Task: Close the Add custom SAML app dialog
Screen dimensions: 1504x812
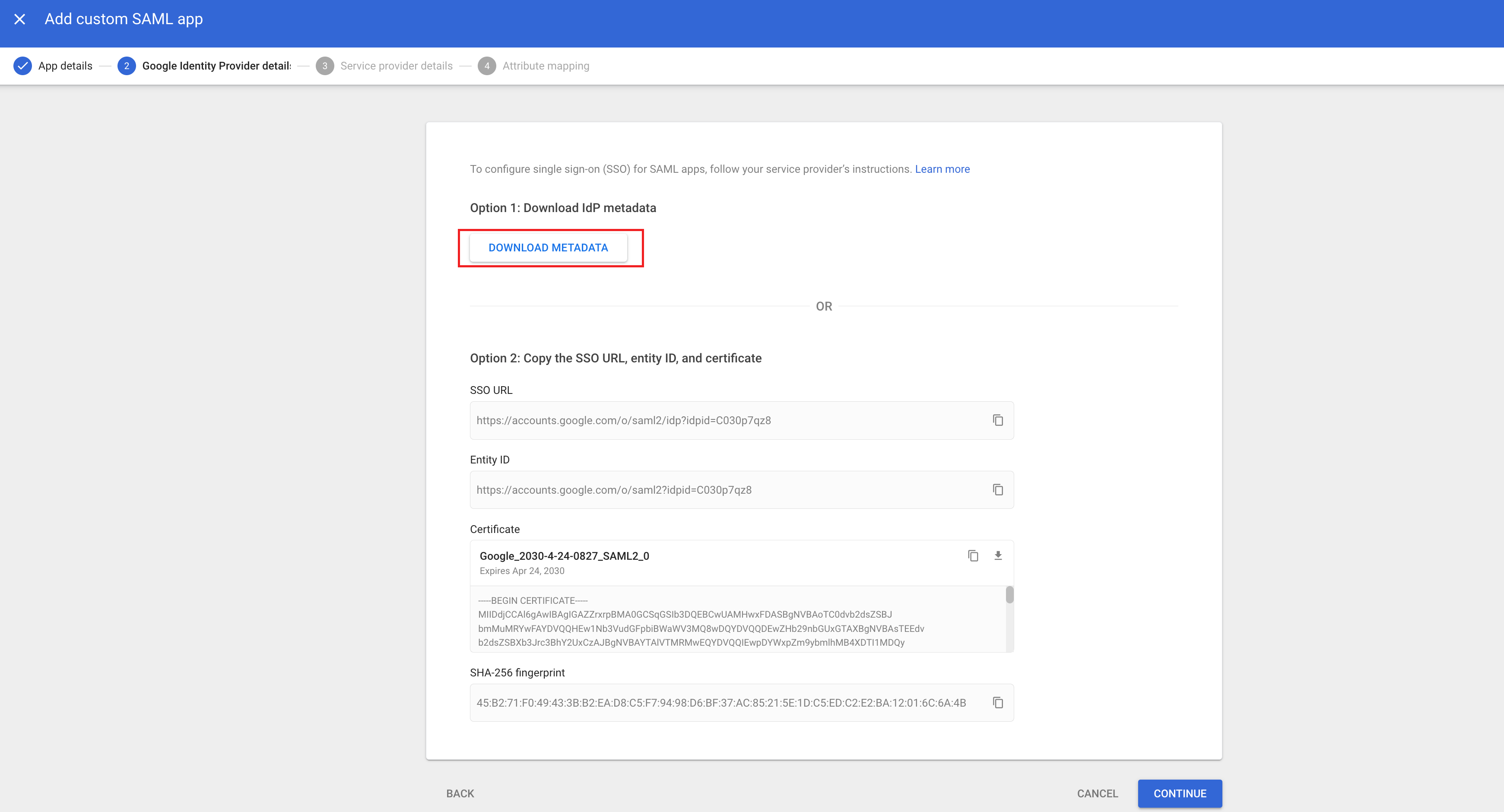Action: tap(20, 19)
